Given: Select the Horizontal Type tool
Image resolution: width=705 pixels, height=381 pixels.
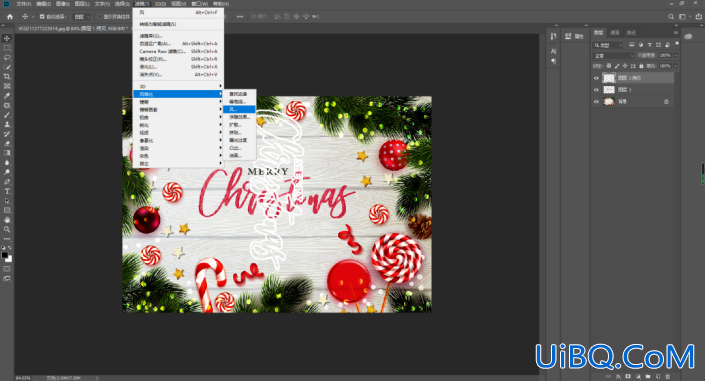Looking at the screenshot, I should click(7, 191).
